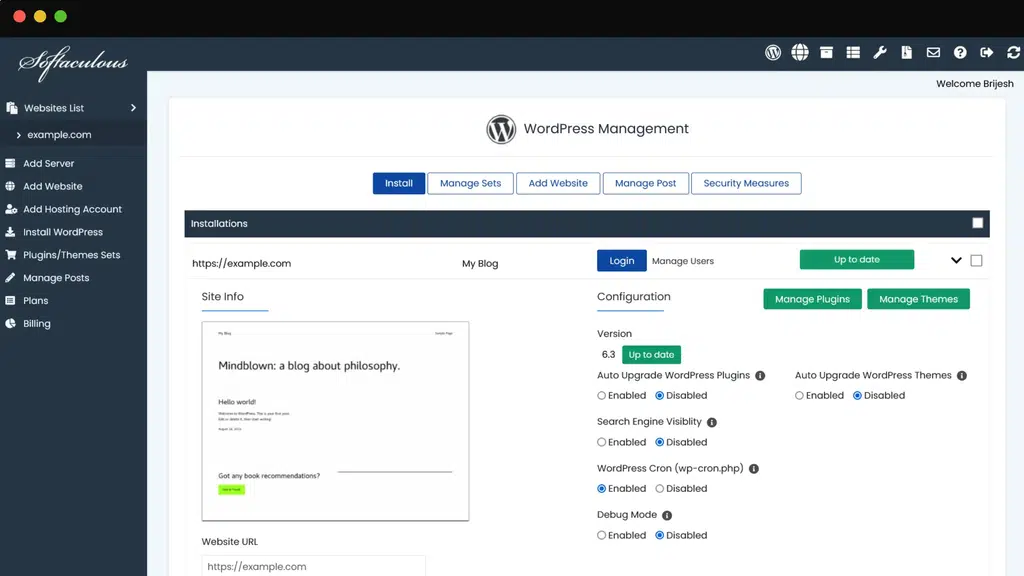Click the Add Server sidebar icon
1024x576 pixels.
(10, 163)
